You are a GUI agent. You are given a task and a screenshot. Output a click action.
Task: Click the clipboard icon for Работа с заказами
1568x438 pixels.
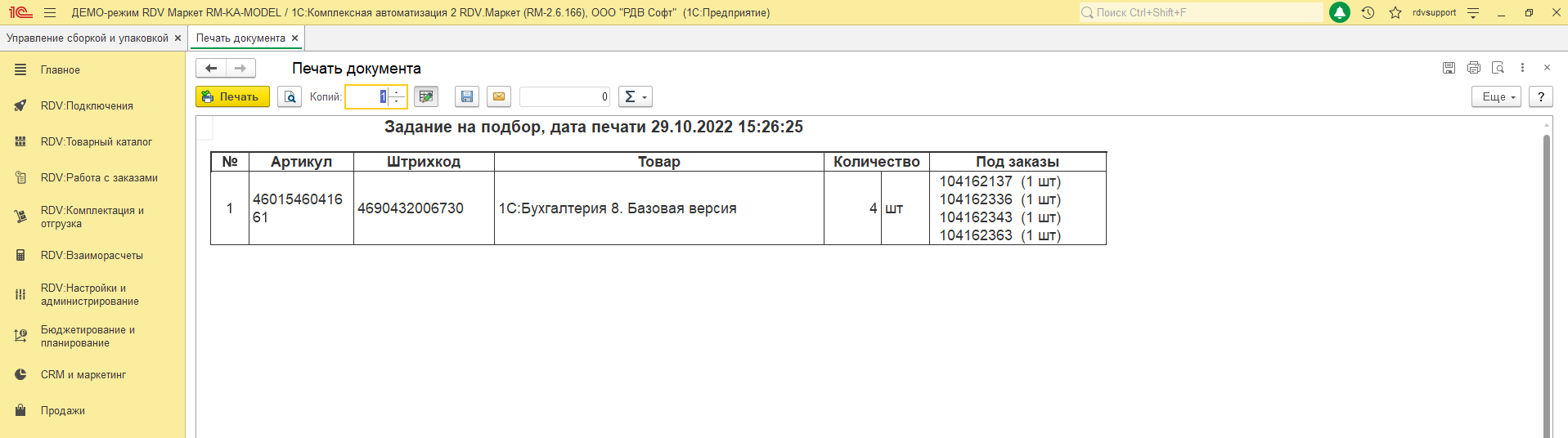pos(20,177)
